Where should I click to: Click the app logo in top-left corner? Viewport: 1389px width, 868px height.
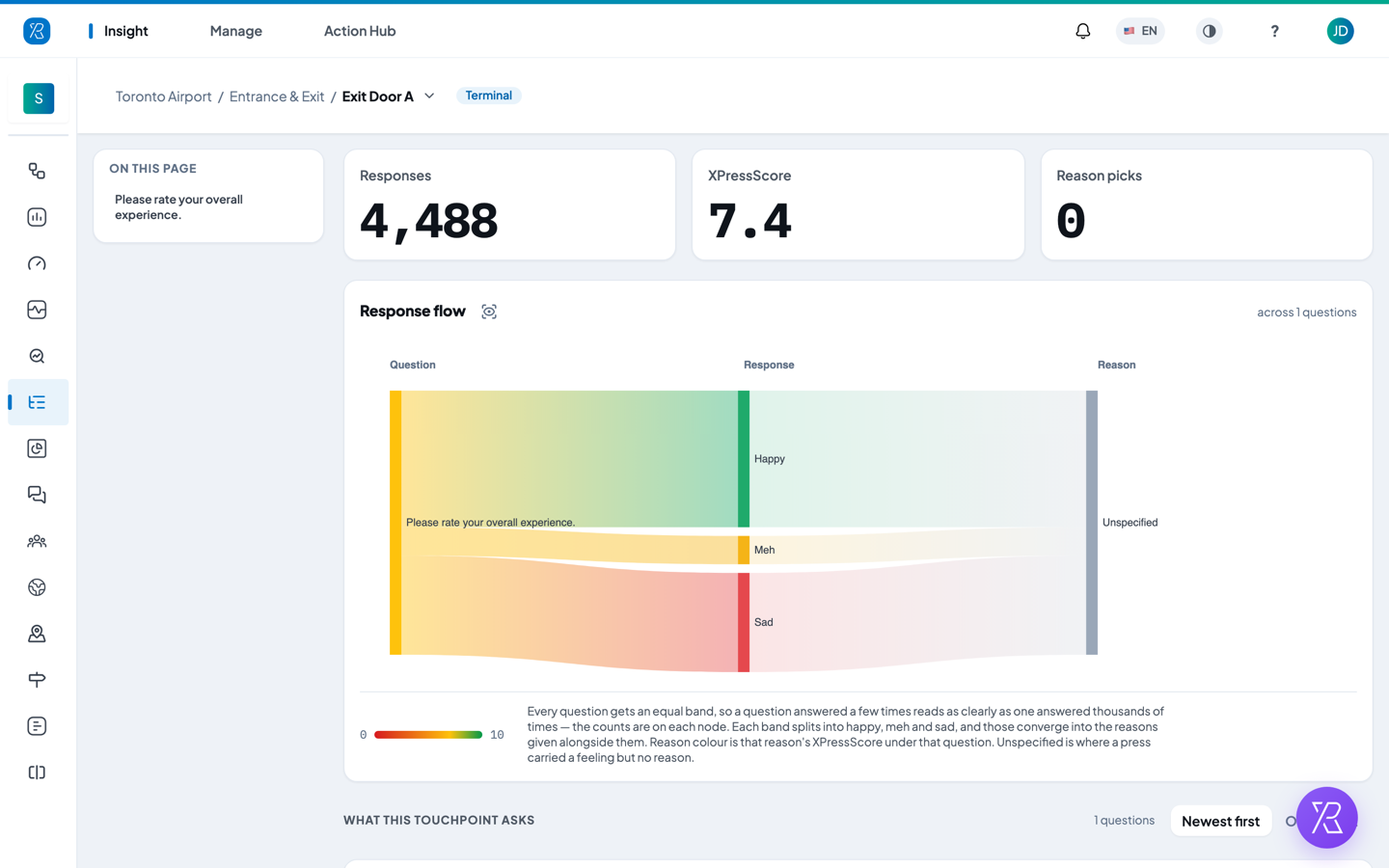tap(37, 31)
